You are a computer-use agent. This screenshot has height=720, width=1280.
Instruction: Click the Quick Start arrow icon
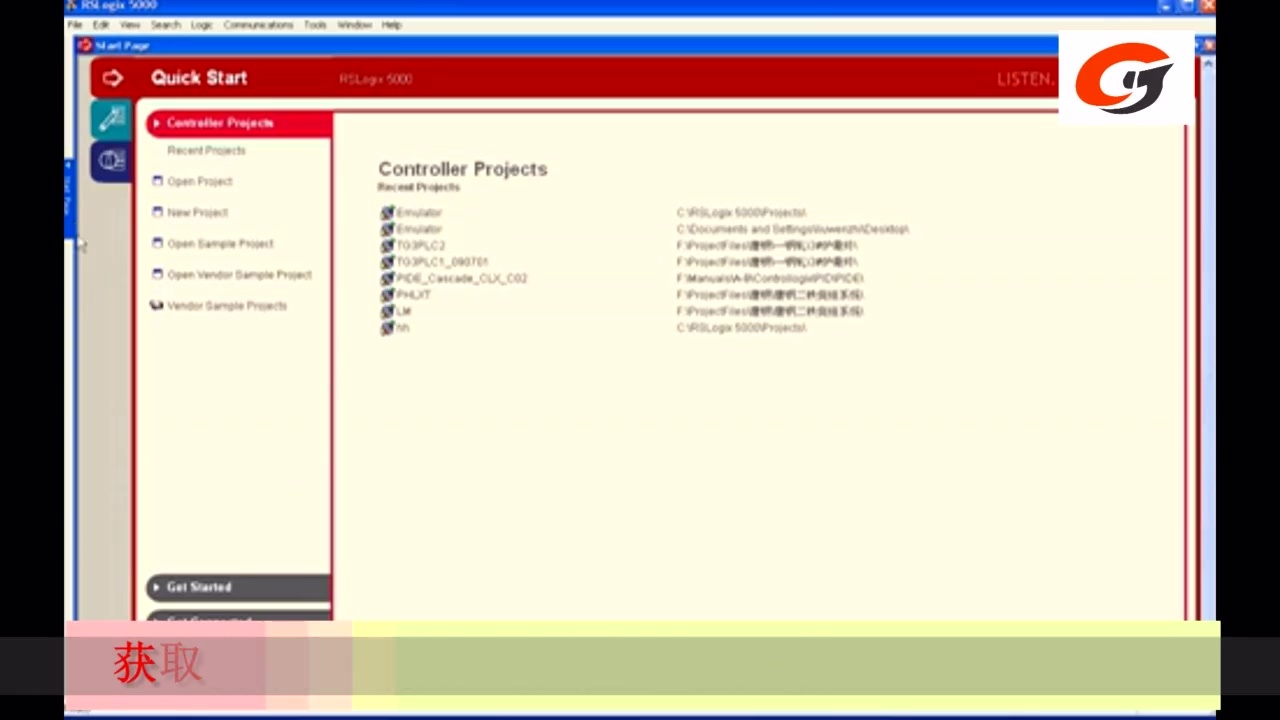pos(113,78)
